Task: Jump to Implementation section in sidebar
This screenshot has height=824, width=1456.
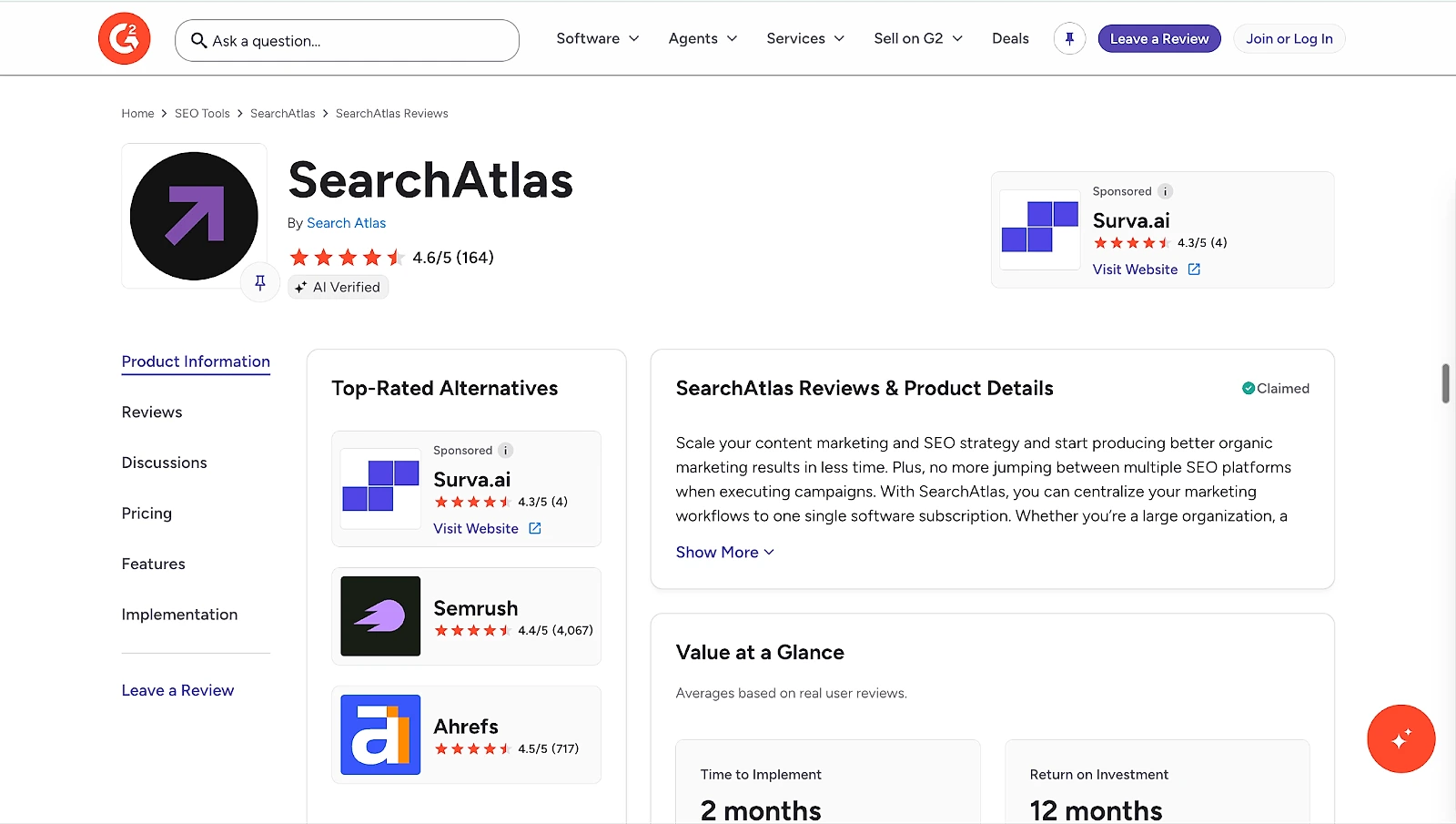Action: click(x=179, y=615)
